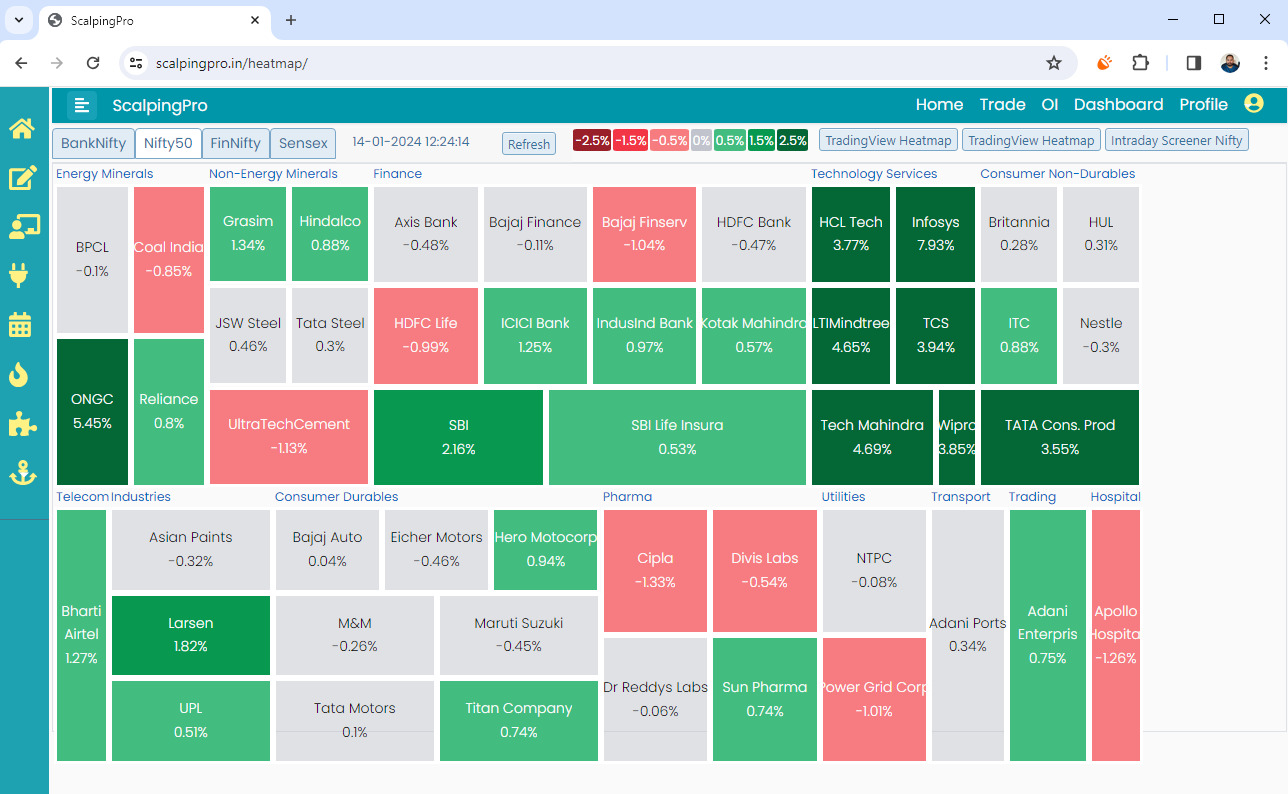Select the Tech Mahindra tile
Viewport: 1288px width, 794px height.
click(x=872, y=437)
